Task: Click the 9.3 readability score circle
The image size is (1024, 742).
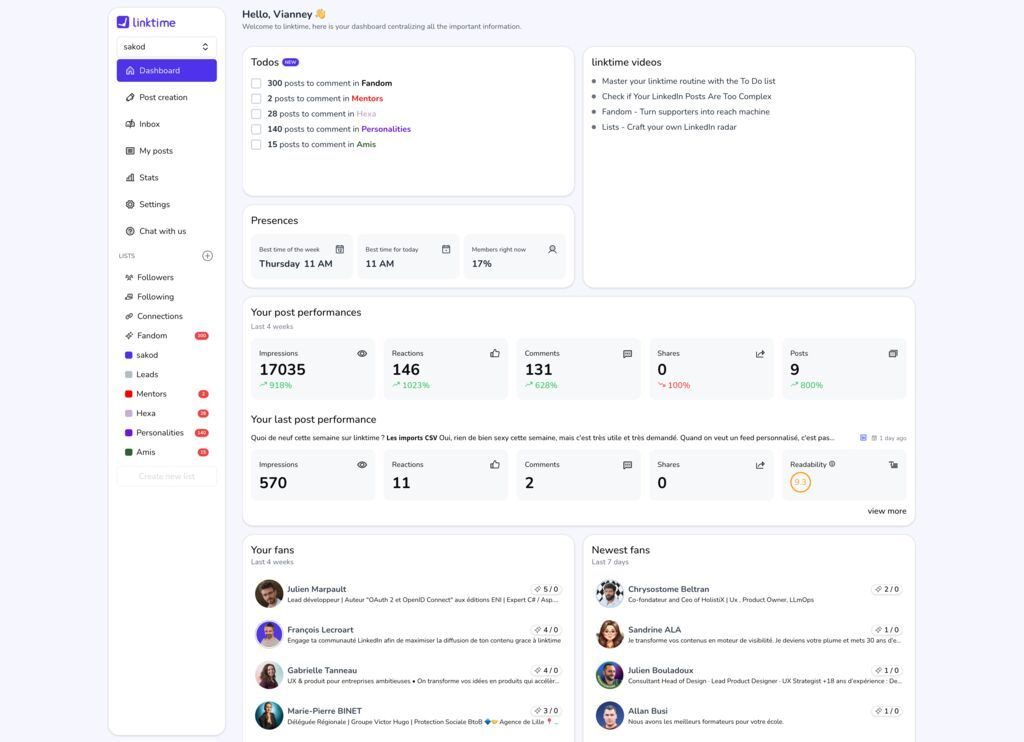Action: tap(801, 483)
